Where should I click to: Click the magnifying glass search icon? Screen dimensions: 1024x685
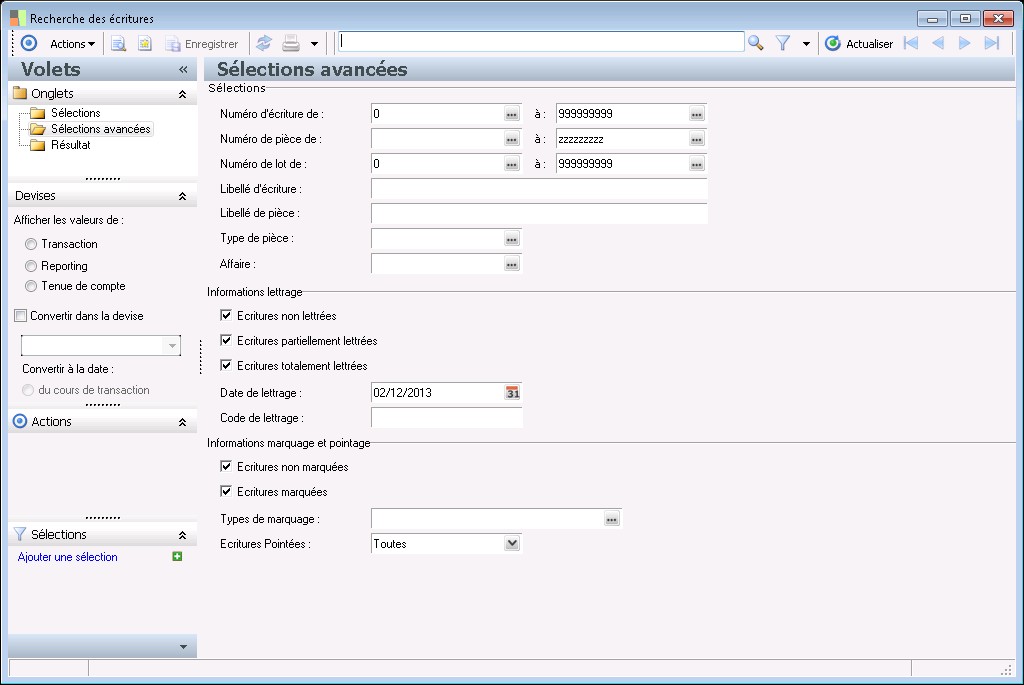click(x=756, y=43)
